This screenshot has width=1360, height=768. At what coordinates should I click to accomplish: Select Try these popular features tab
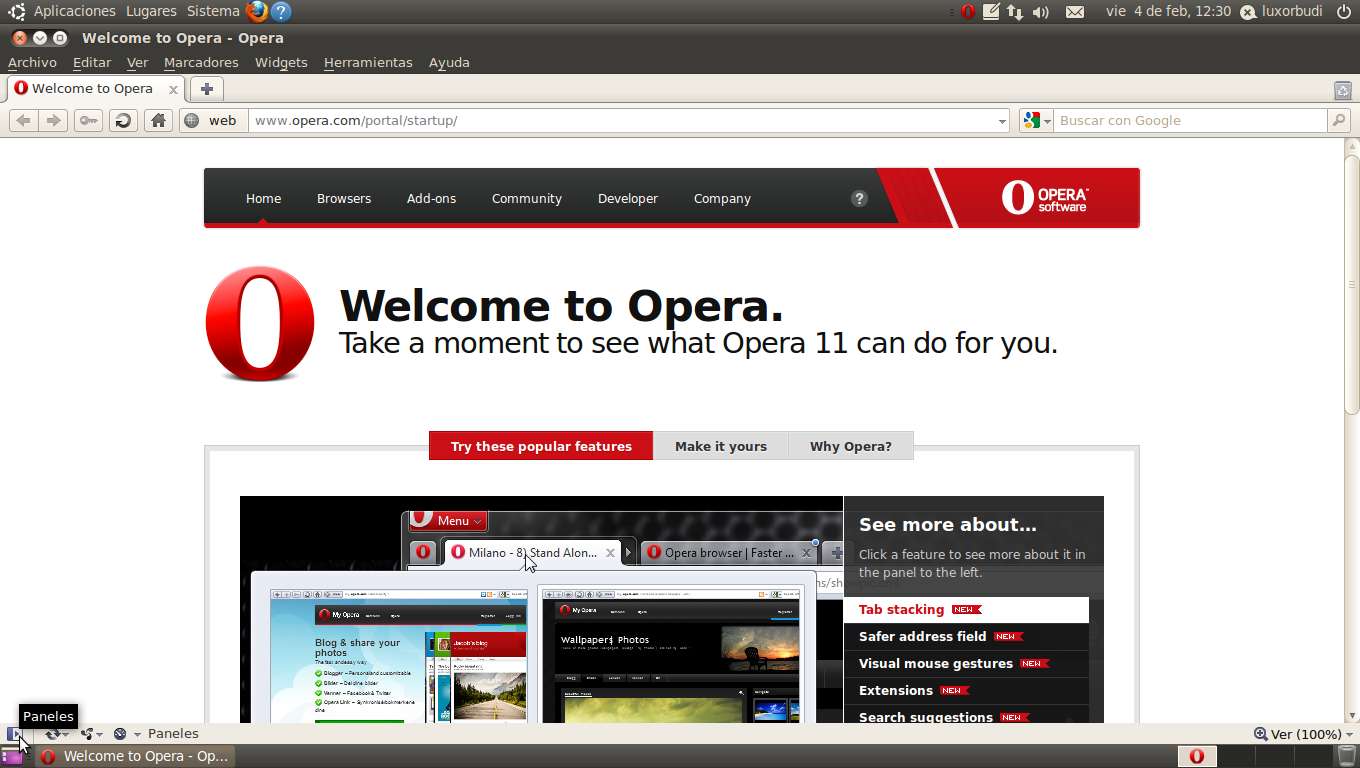pos(541,446)
